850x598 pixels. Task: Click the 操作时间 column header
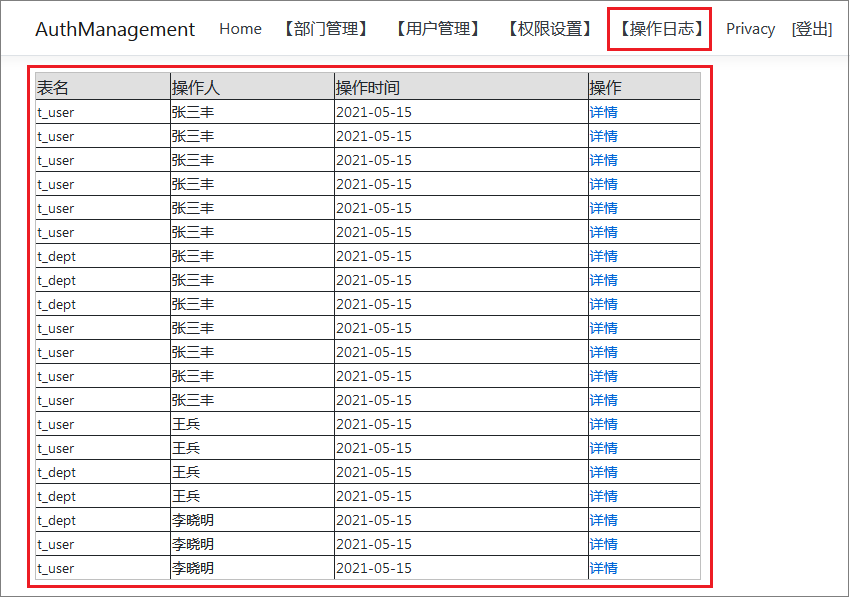click(x=368, y=88)
